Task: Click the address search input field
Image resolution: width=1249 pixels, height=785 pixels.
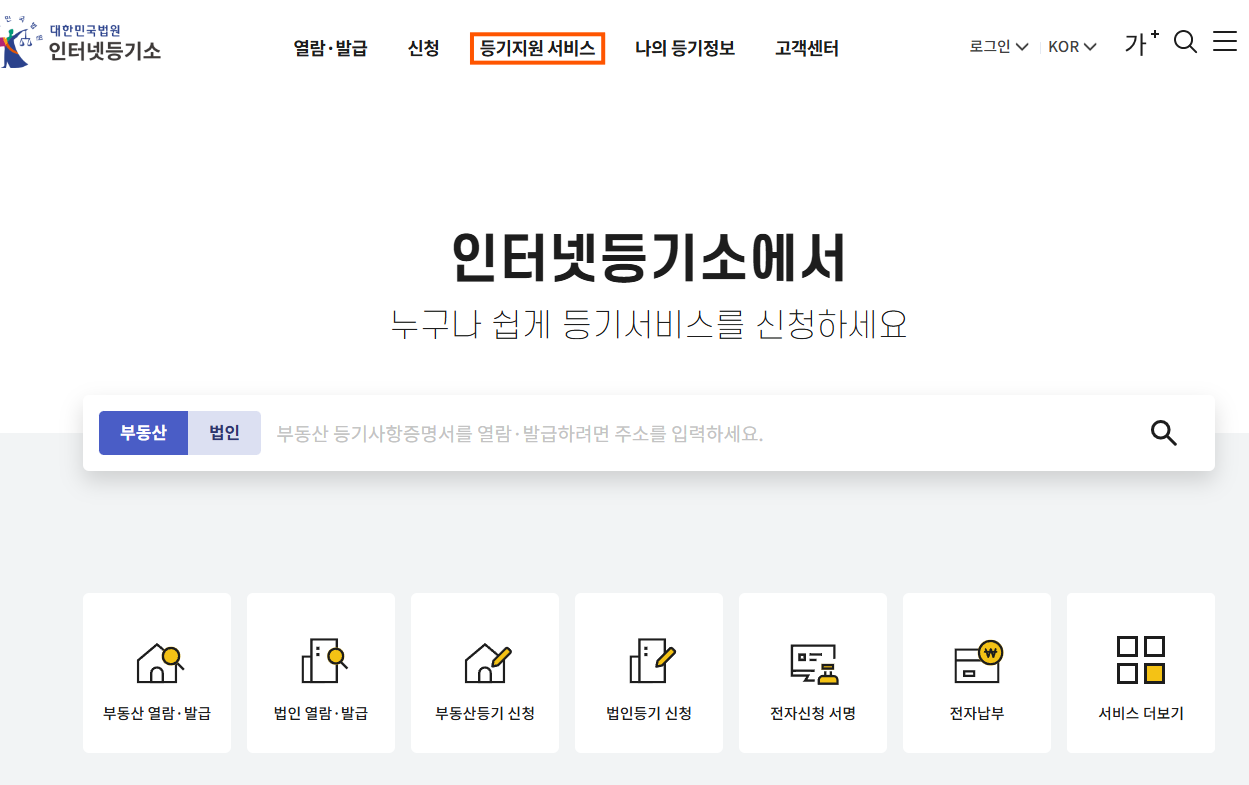Action: [x=700, y=434]
